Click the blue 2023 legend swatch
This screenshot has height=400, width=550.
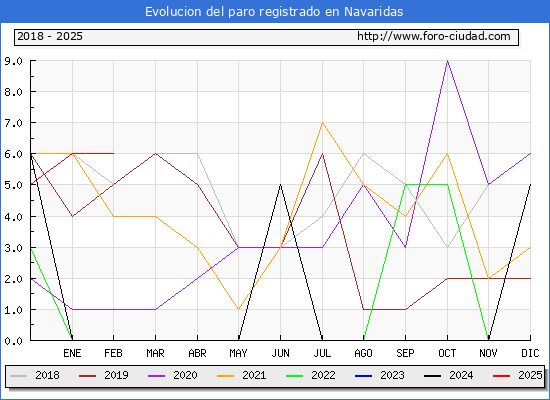pos(364,376)
